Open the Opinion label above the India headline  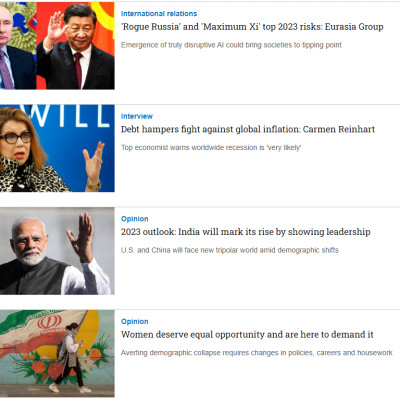[x=135, y=219]
